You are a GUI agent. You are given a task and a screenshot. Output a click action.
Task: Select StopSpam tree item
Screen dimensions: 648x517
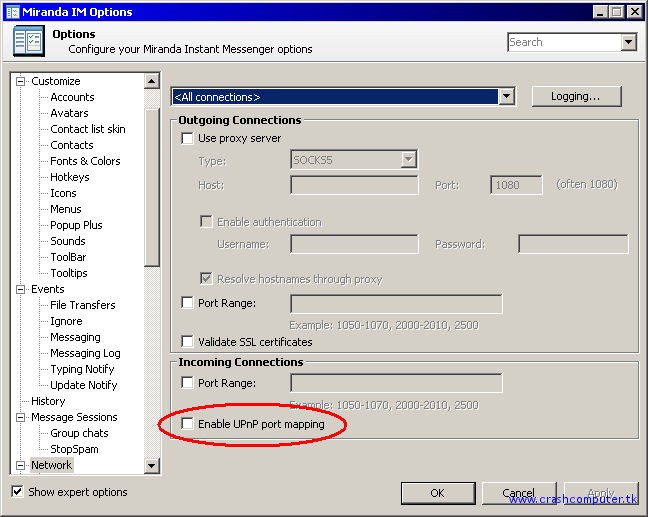74,449
